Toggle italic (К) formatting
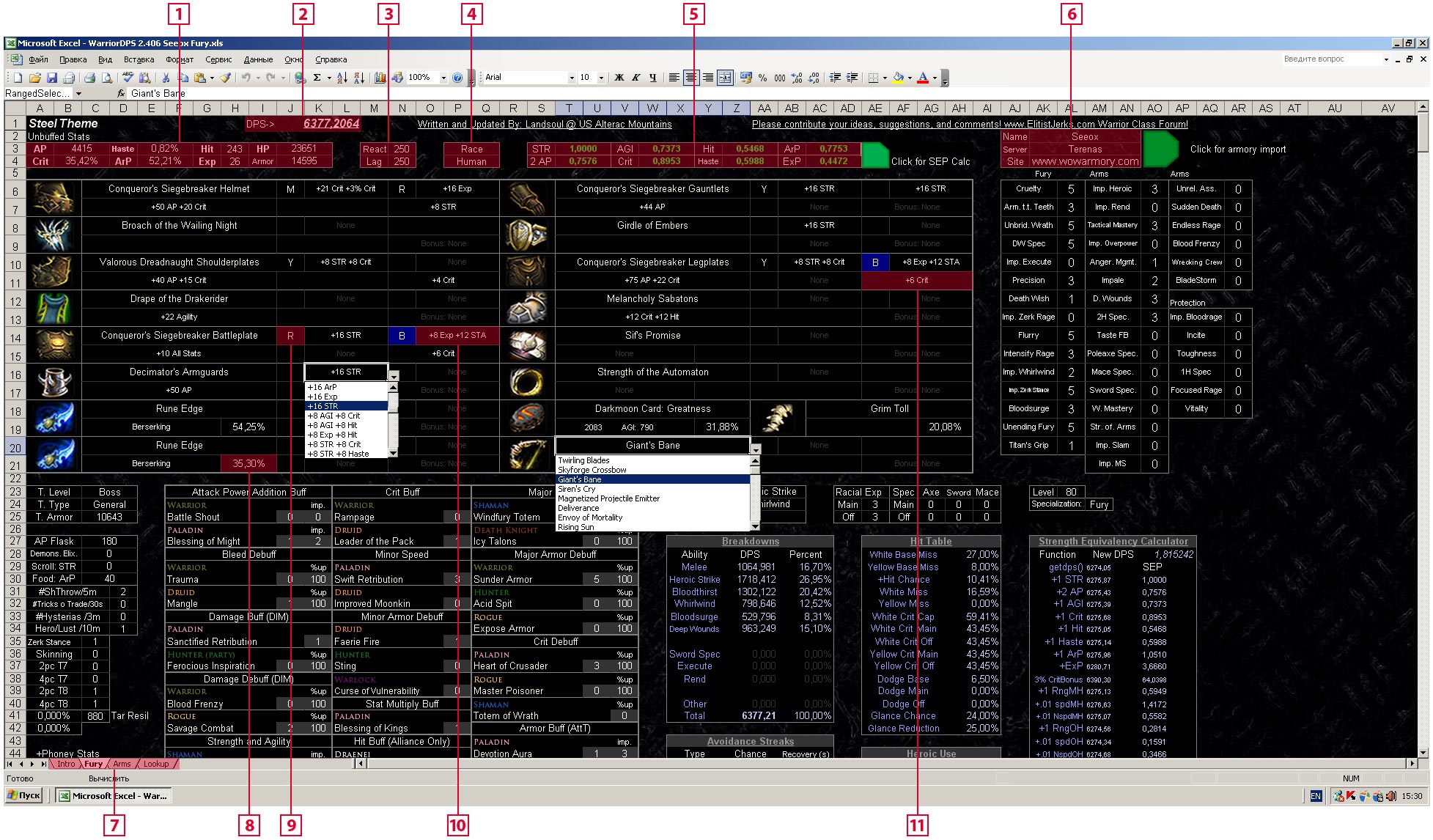The image size is (1433, 840). (x=636, y=78)
